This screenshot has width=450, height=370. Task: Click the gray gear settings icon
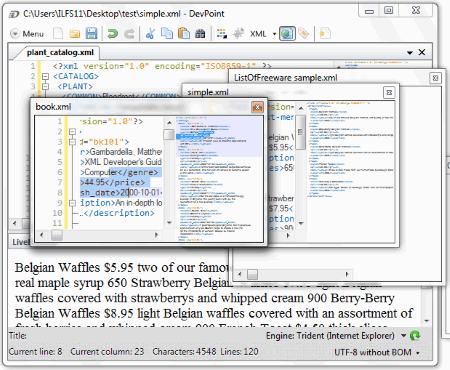[238, 33]
